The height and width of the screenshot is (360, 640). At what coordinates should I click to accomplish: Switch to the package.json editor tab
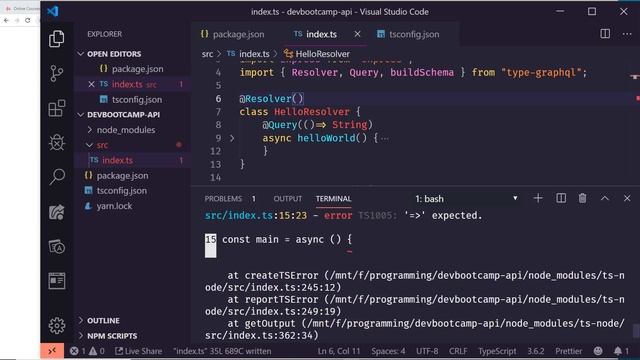pos(233,34)
